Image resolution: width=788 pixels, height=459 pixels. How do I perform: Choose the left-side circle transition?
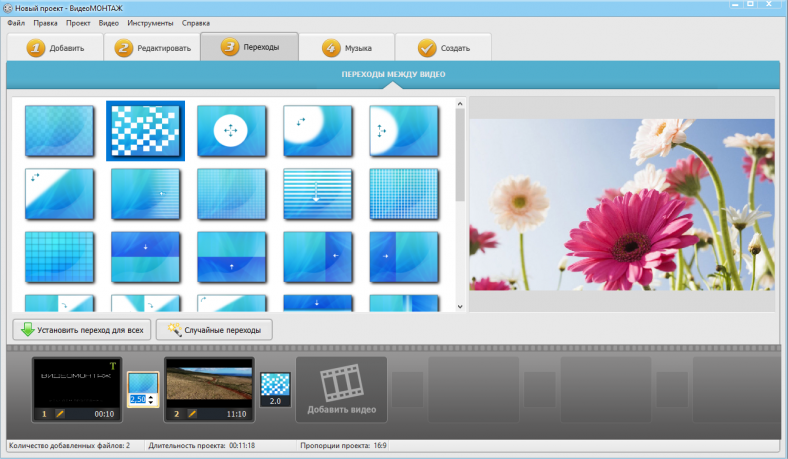click(x=404, y=131)
